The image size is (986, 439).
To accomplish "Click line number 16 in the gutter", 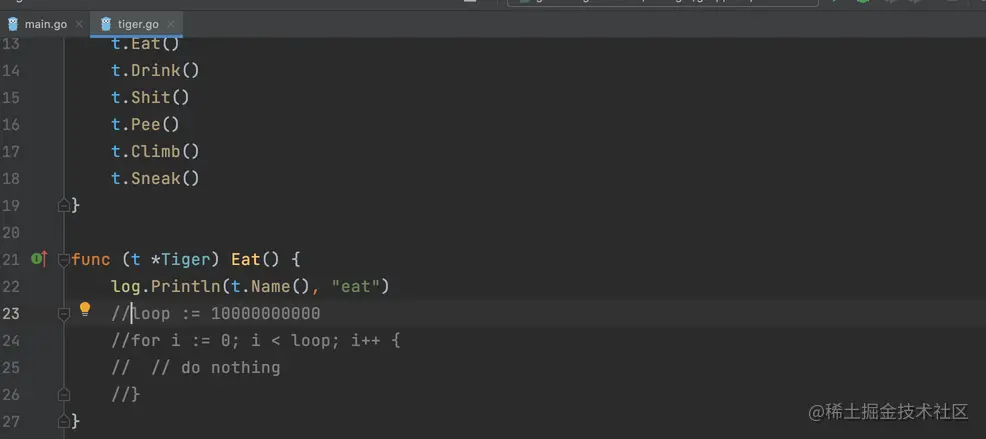I will pyautogui.click(x=11, y=124).
